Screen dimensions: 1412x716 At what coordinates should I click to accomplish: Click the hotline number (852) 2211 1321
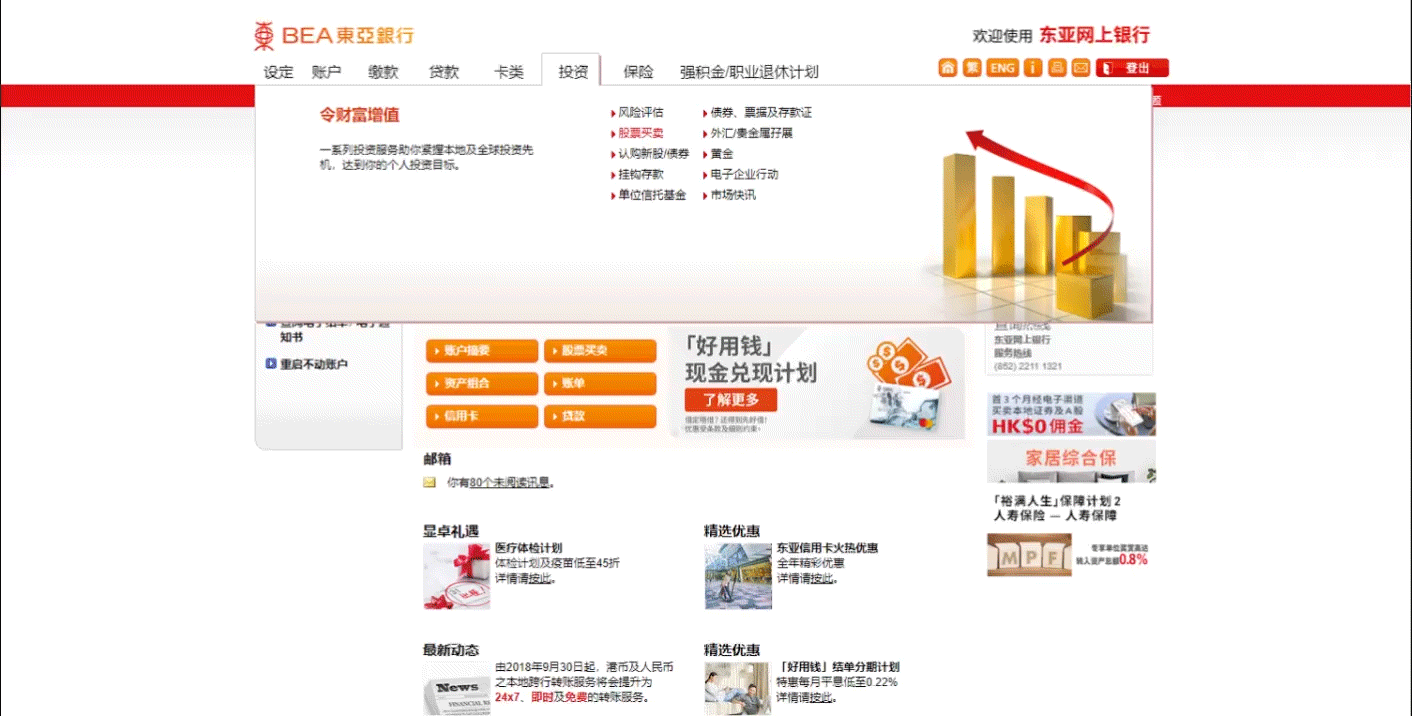click(1028, 367)
